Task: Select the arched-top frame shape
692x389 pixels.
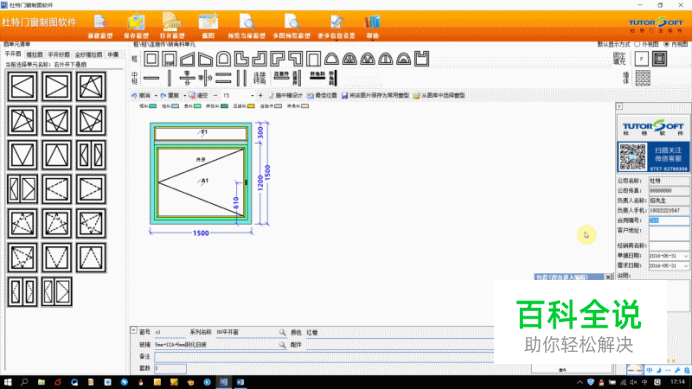Action: (x=223, y=59)
